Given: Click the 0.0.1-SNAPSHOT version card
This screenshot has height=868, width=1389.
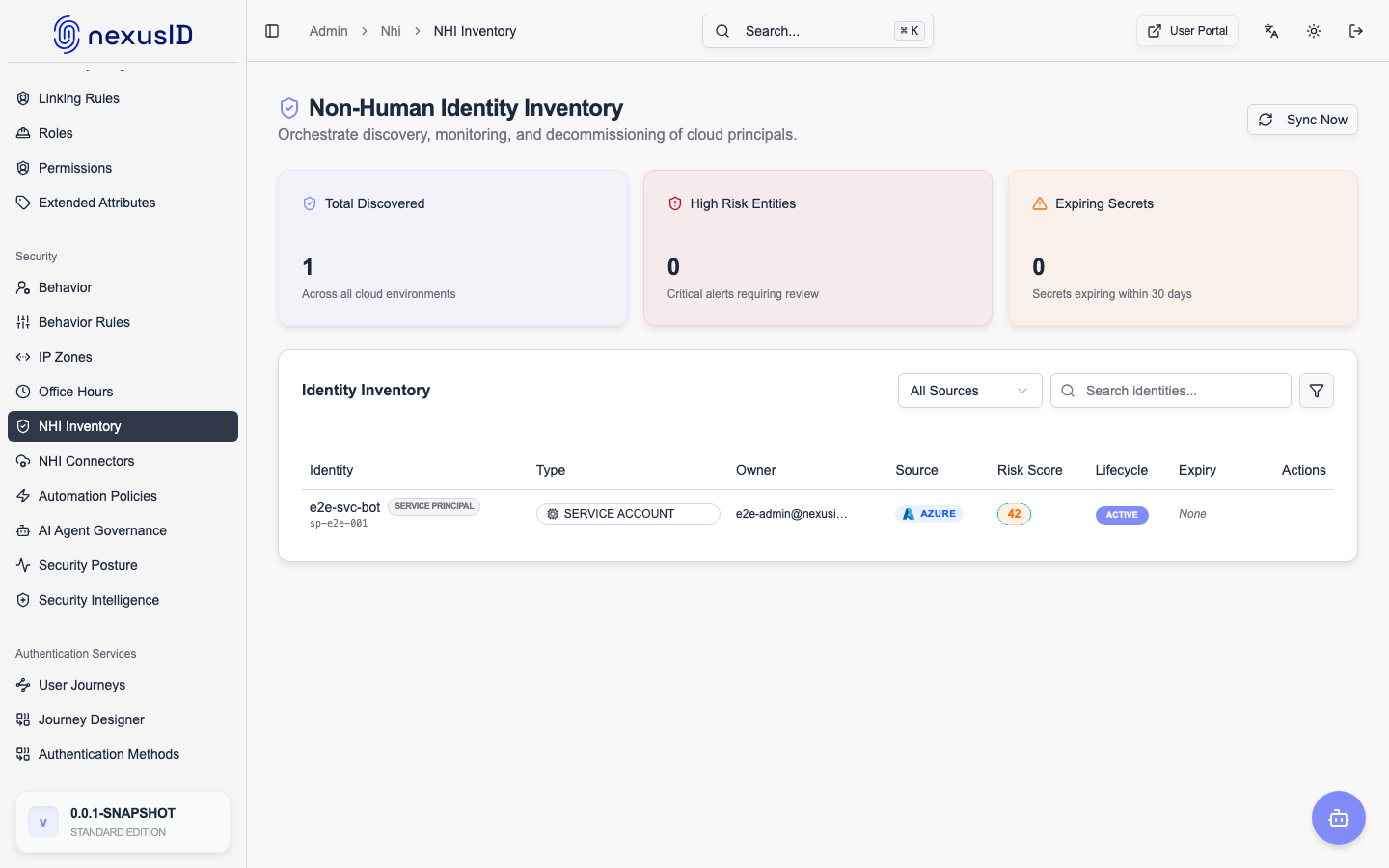Looking at the screenshot, I should point(123,822).
